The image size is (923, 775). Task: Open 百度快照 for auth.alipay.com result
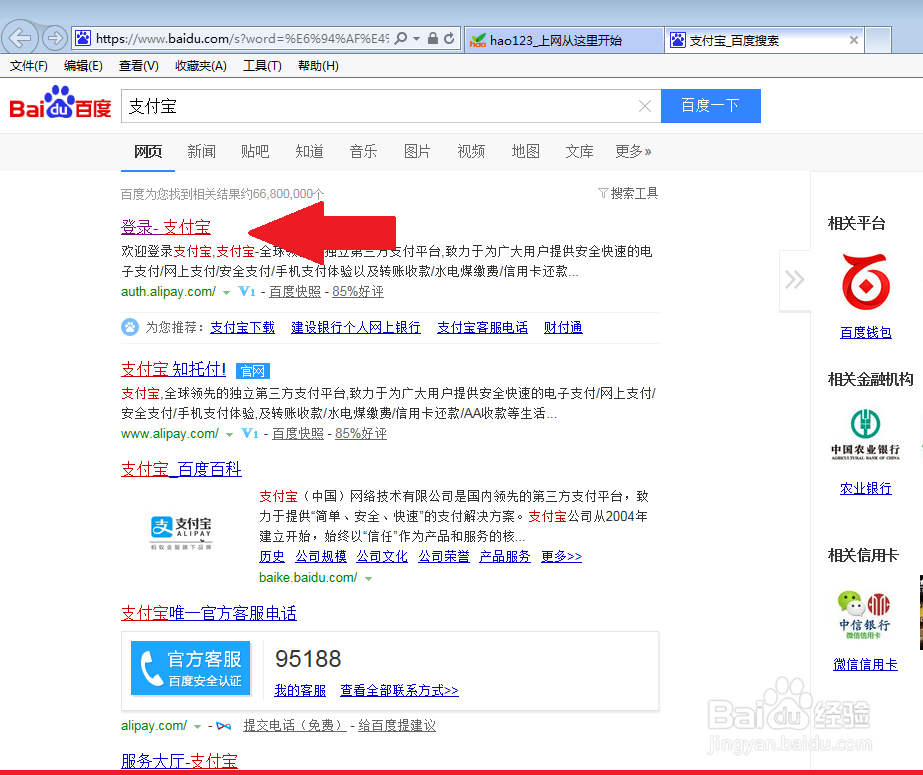[295, 292]
